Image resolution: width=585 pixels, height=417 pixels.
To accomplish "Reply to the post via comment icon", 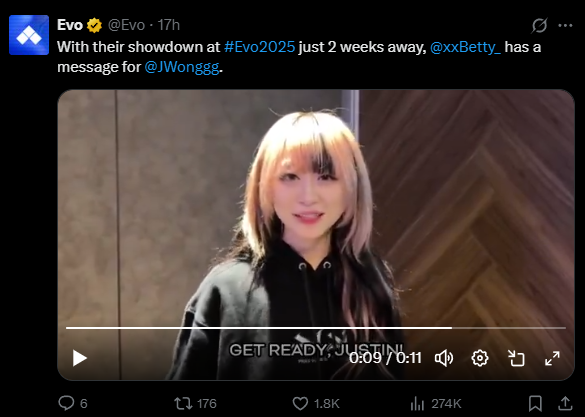I will click(x=66, y=403).
